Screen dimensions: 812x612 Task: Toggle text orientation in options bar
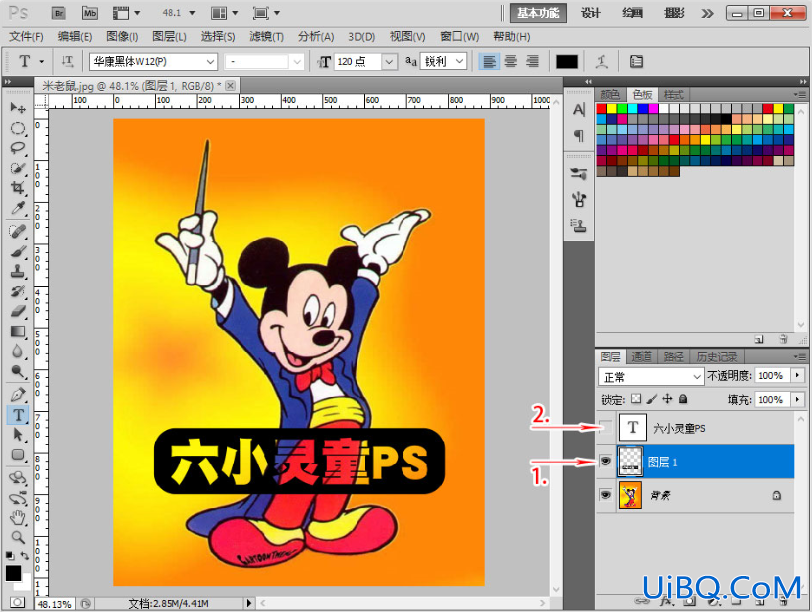point(67,62)
